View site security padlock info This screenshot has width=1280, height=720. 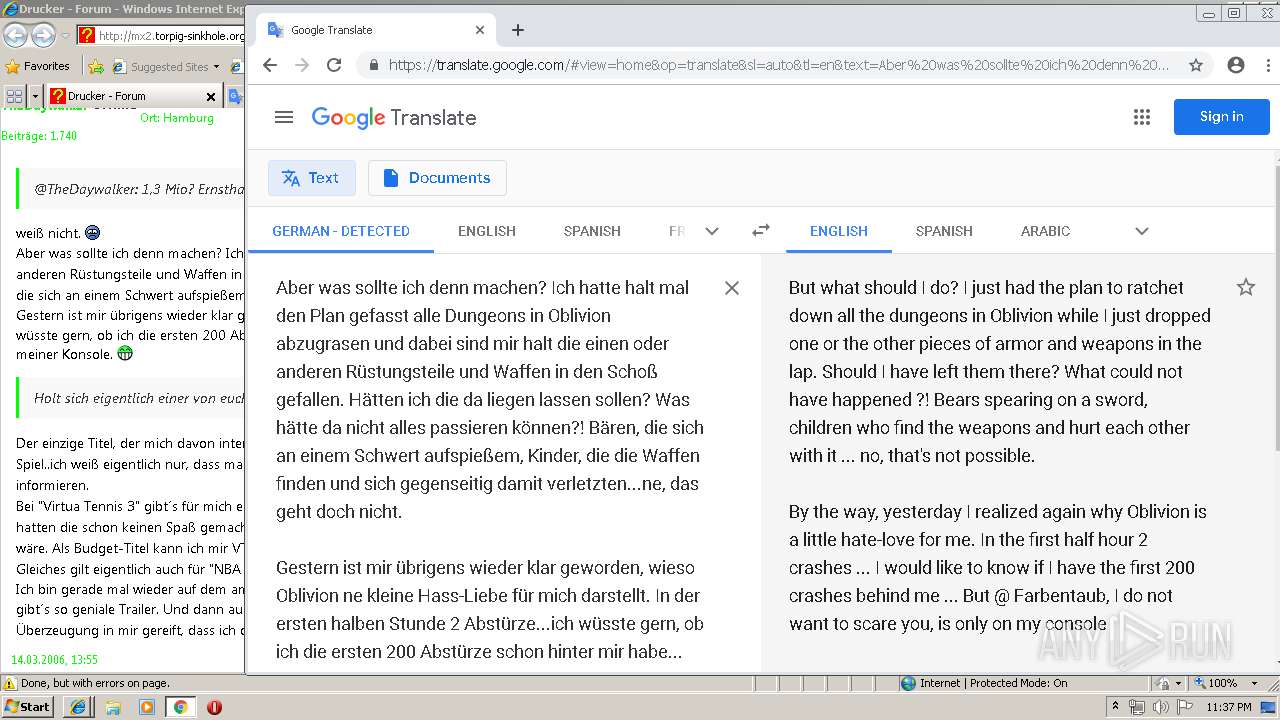374,65
